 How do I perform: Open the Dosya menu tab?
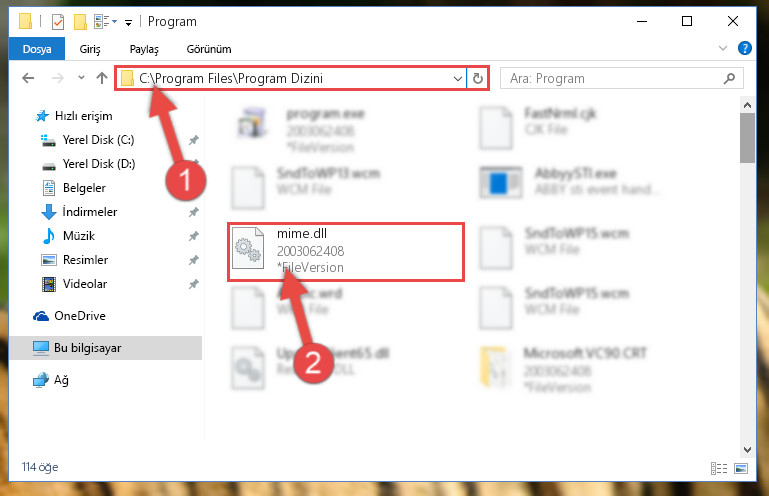tap(37, 49)
